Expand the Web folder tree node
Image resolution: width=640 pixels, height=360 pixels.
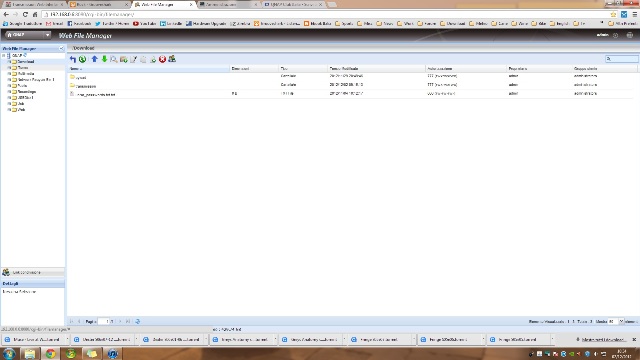click(9, 110)
